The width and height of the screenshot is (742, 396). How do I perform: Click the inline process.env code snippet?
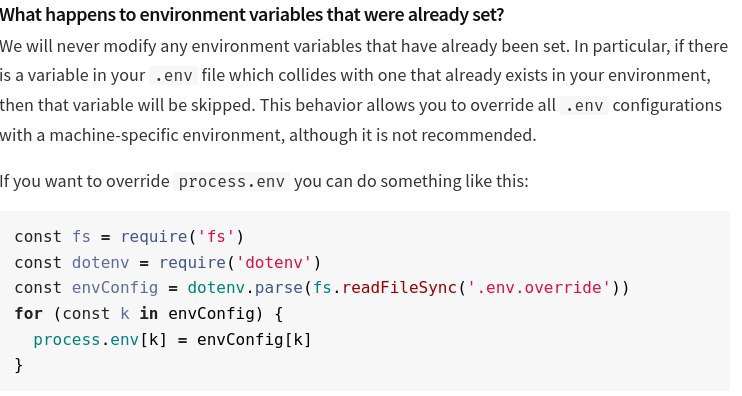pos(231,182)
